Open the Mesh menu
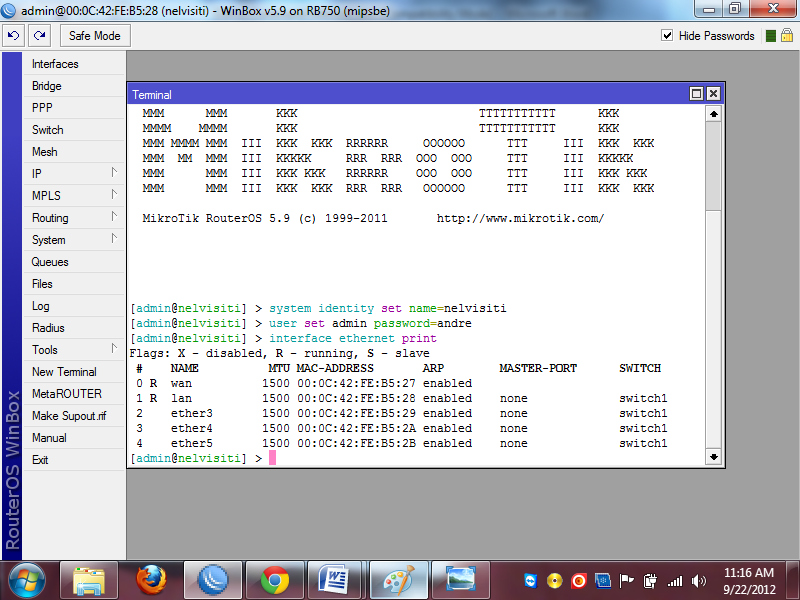The height and width of the screenshot is (600, 800). pos(74,152)
